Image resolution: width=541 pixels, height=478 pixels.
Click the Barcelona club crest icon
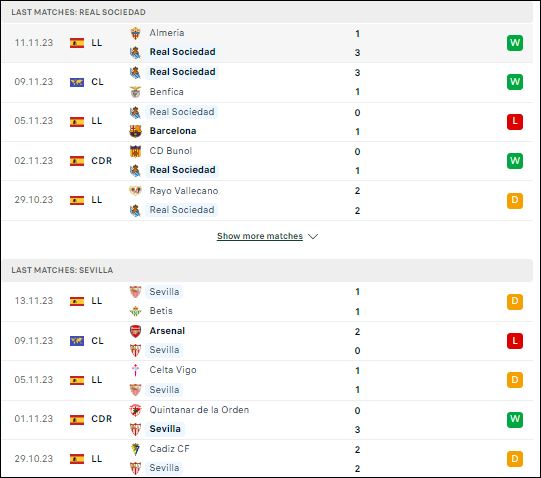[x=135, y=131]
